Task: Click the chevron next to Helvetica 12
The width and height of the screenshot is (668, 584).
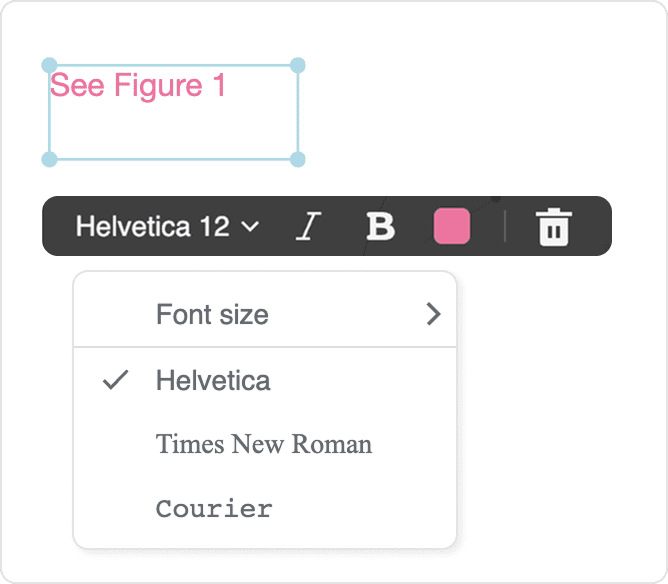Action: coord(251,227)
